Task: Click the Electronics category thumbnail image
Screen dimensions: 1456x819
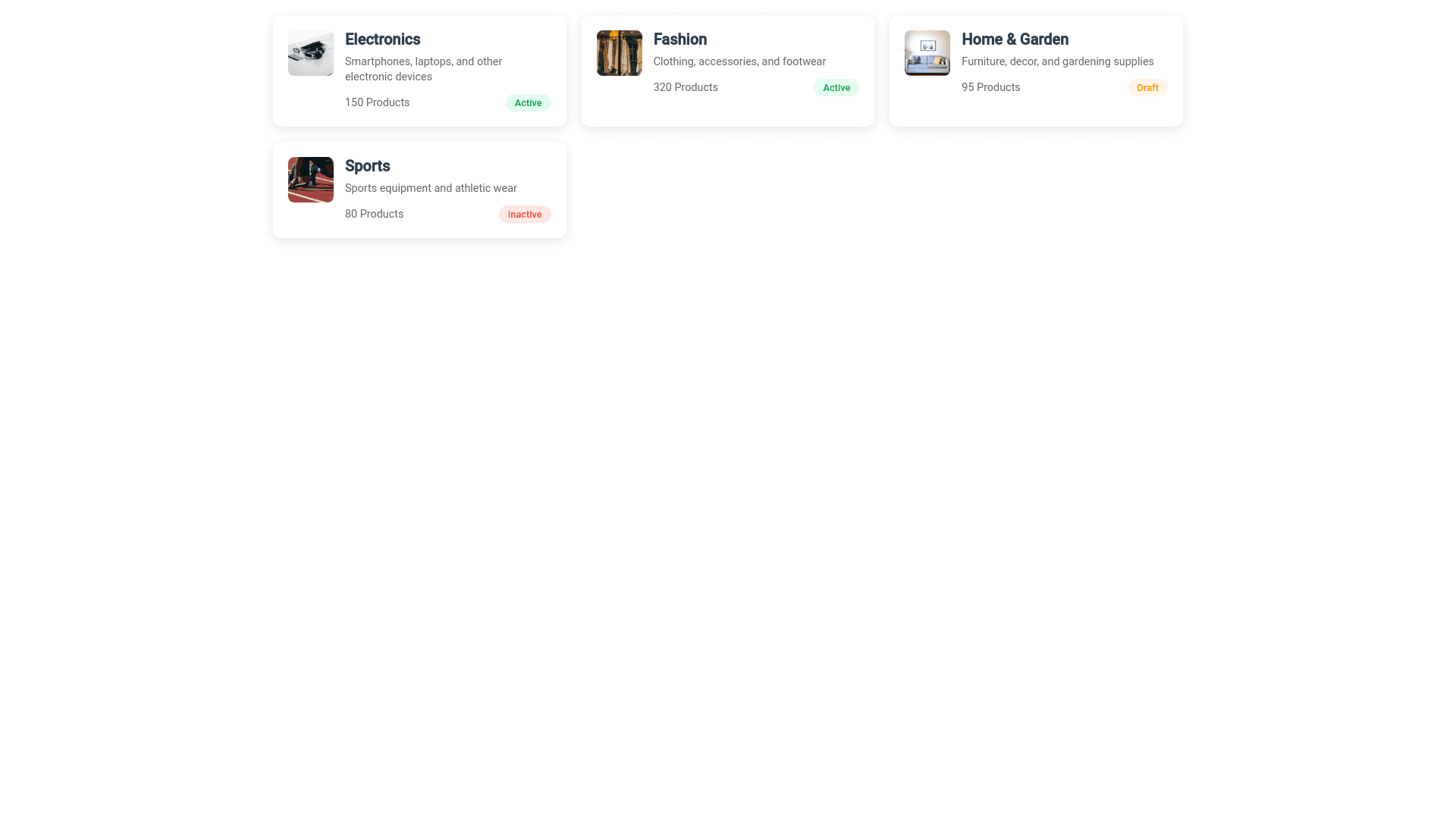Action: point(310,53)
